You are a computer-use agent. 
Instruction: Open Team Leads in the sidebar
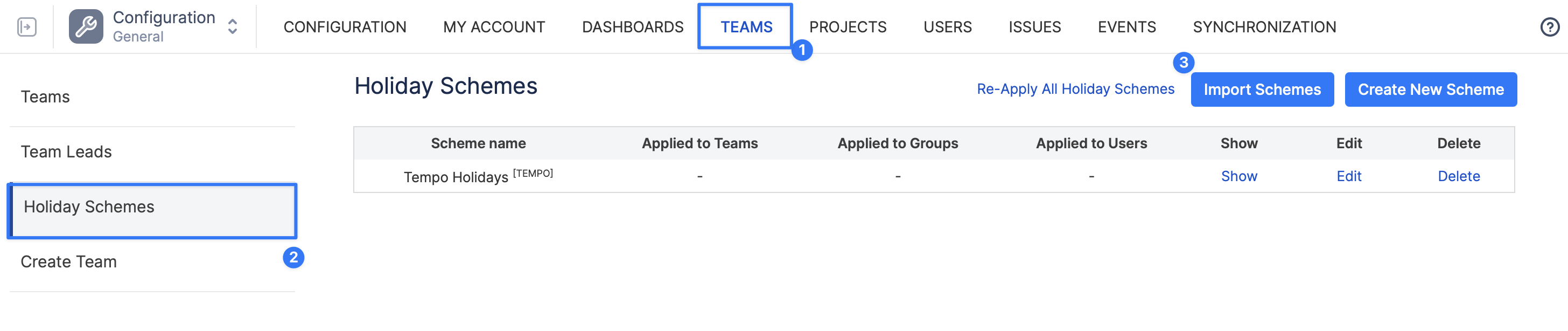click(66, 152)
